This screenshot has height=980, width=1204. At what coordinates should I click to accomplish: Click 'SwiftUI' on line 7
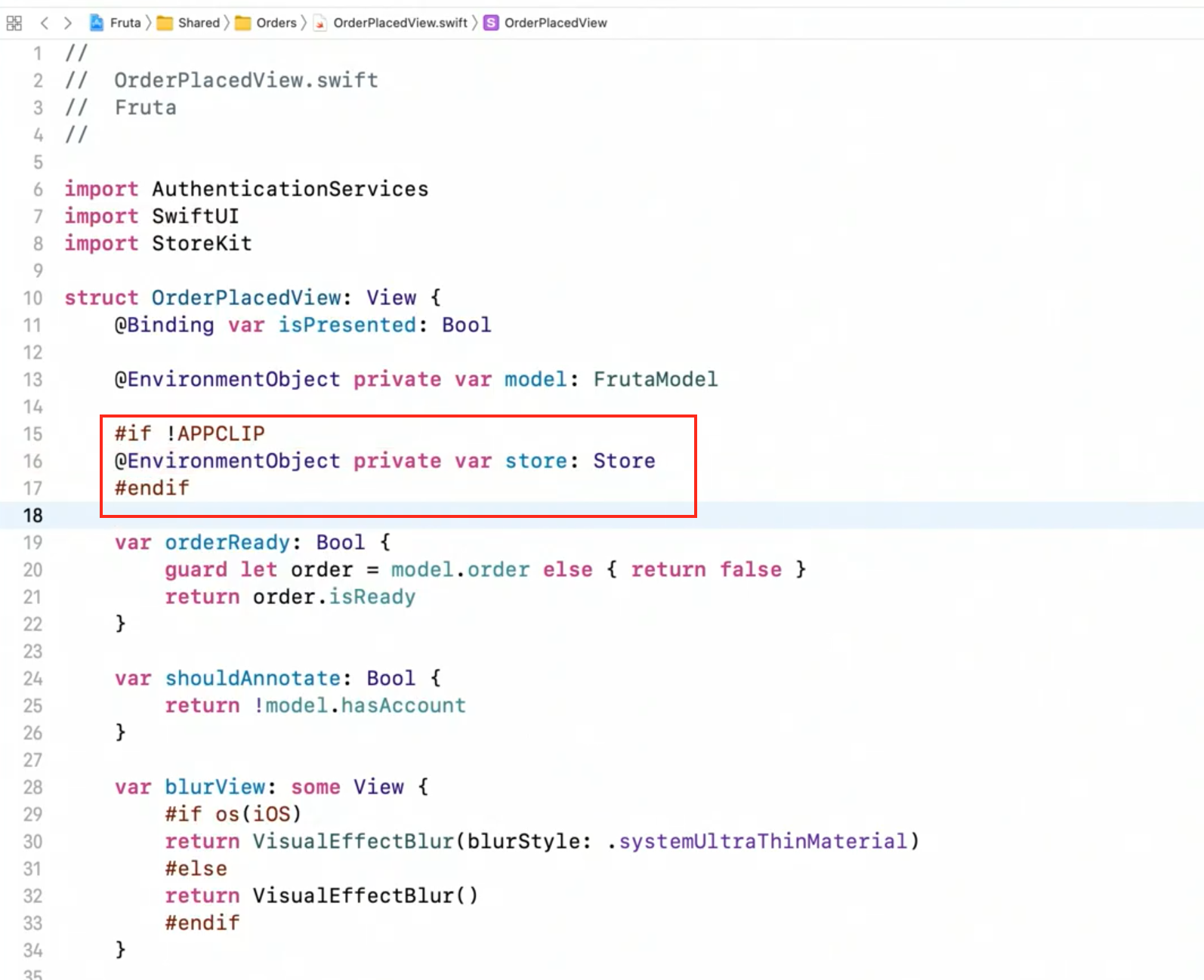click(x=196, y=216)
